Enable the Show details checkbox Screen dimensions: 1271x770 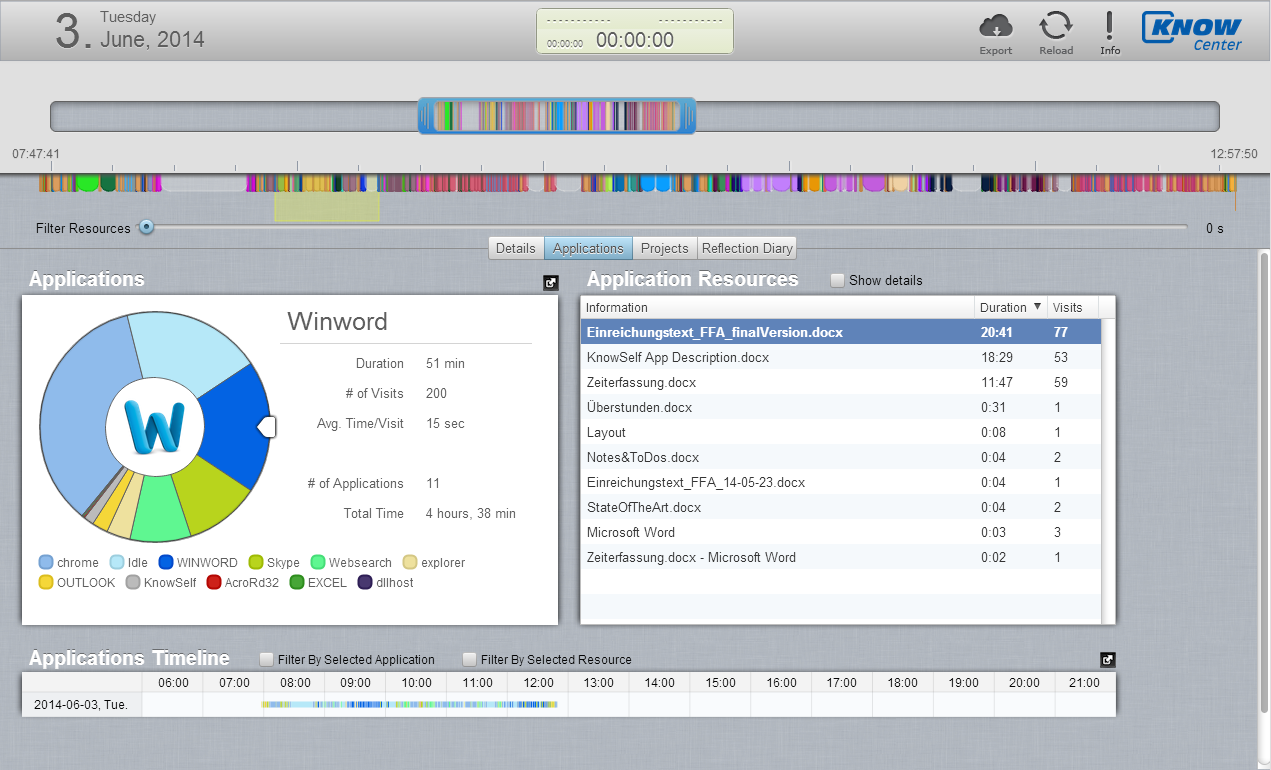[838, 280]
